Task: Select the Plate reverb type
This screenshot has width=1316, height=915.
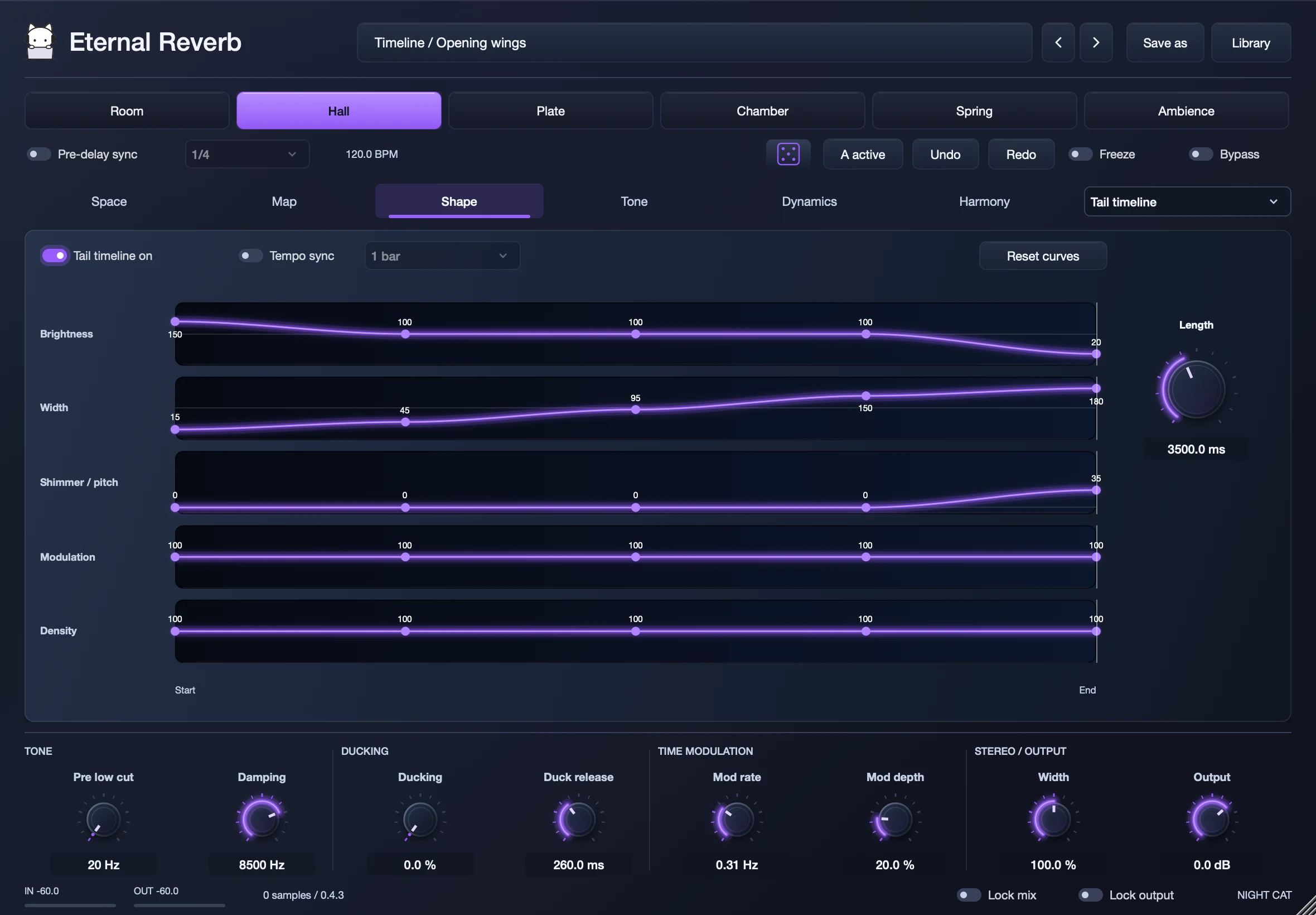Action: [x=550, y=110]
